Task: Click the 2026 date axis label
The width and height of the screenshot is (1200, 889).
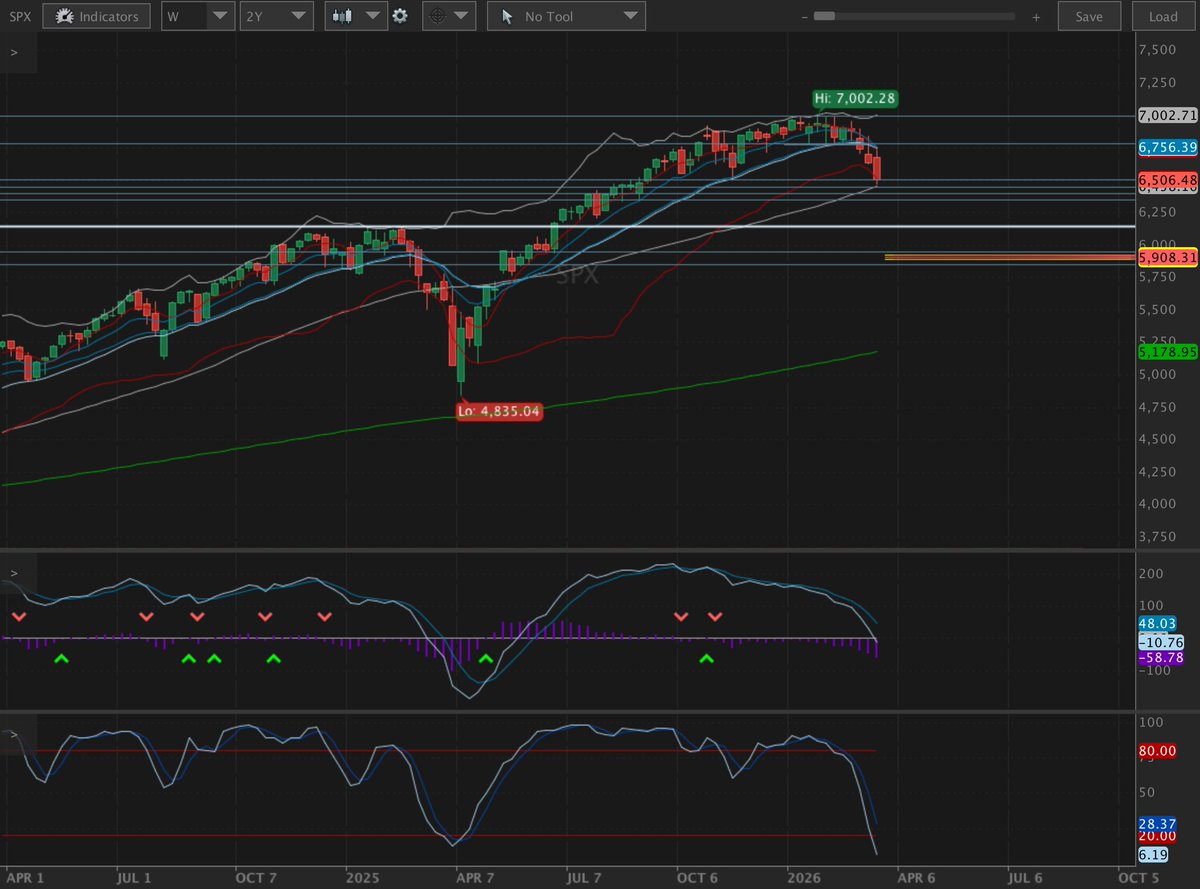Action: [x=803, y=877]
